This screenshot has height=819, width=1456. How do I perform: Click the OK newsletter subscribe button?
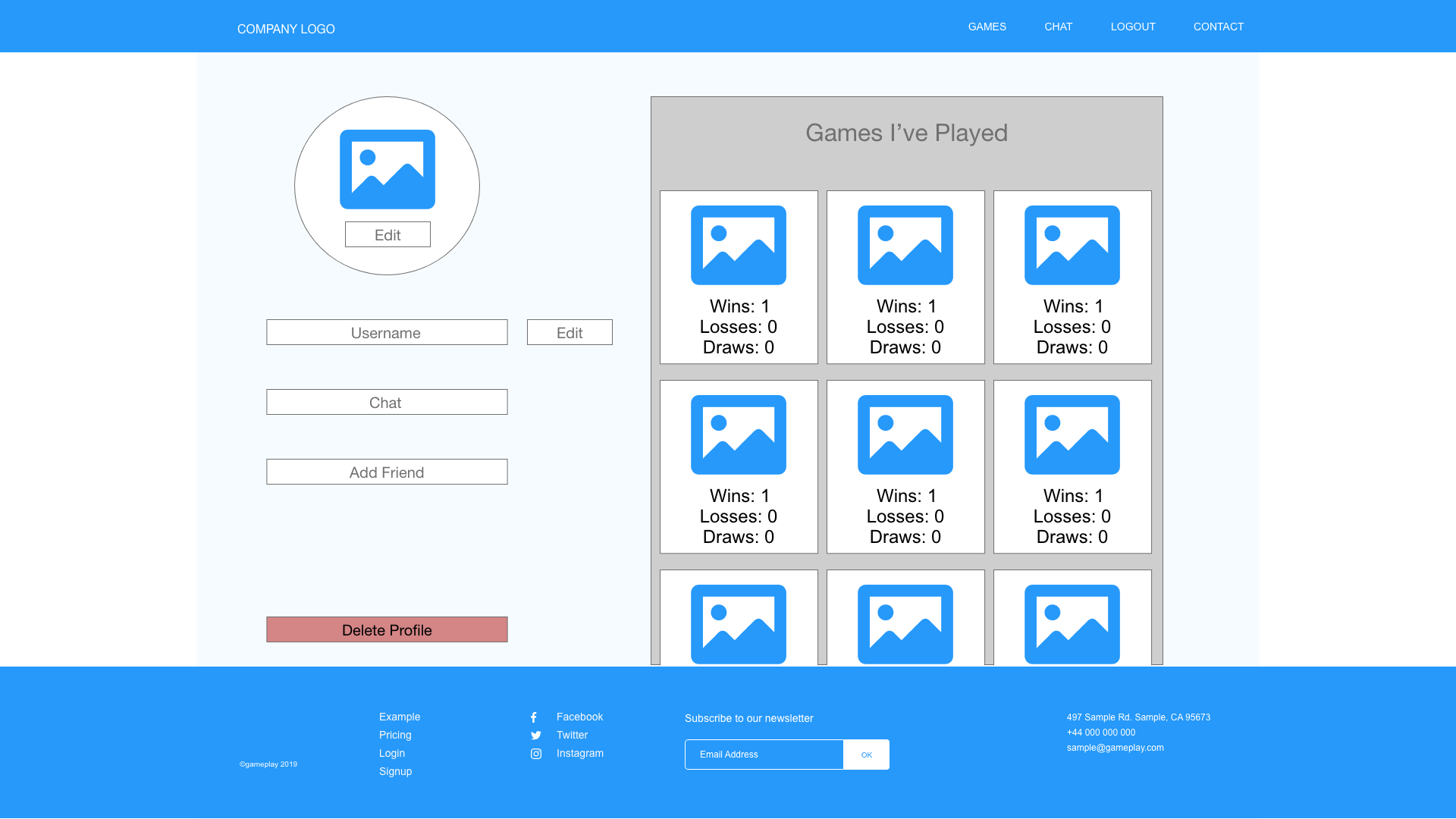point(866,754)
